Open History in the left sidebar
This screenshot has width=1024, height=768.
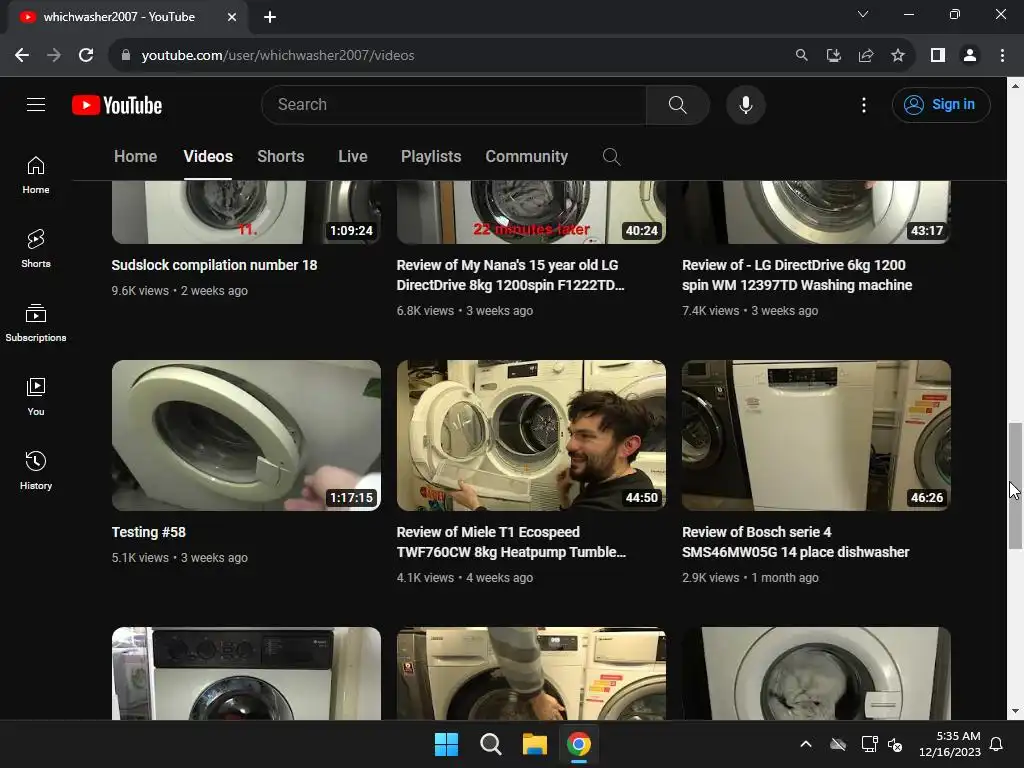[x=36, y=470]
